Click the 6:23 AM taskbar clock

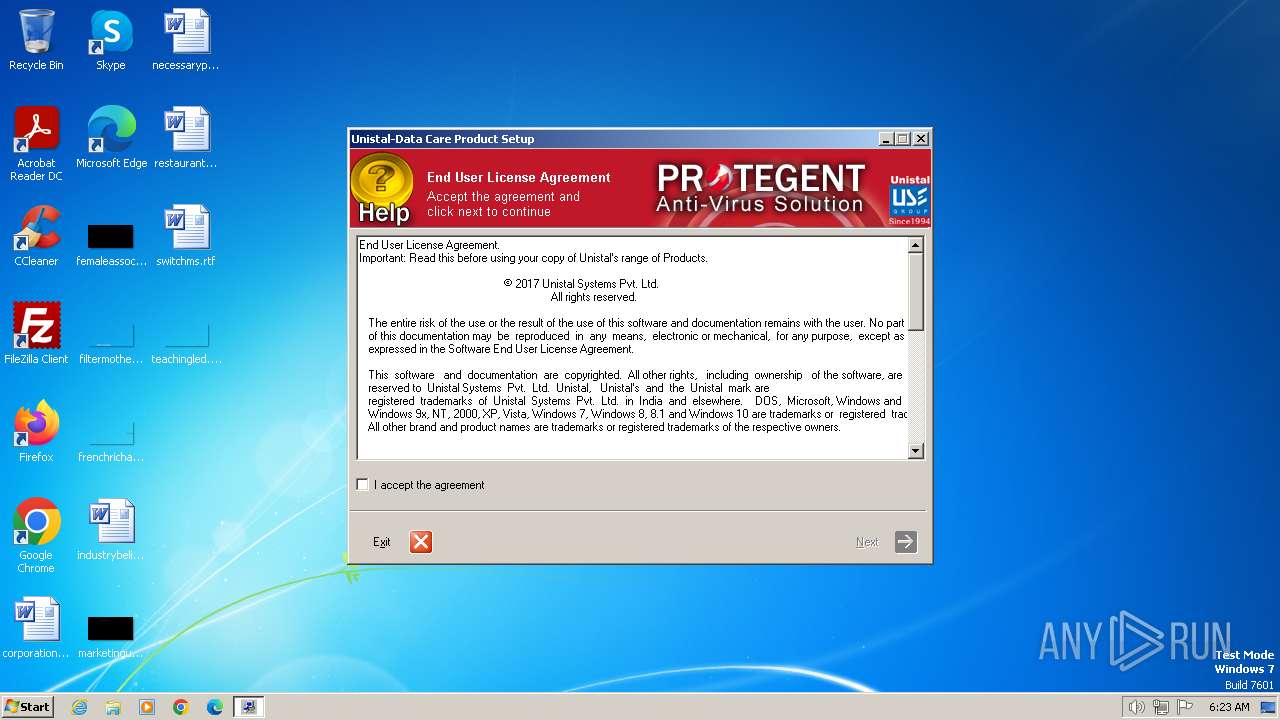tap(1229, 707)
